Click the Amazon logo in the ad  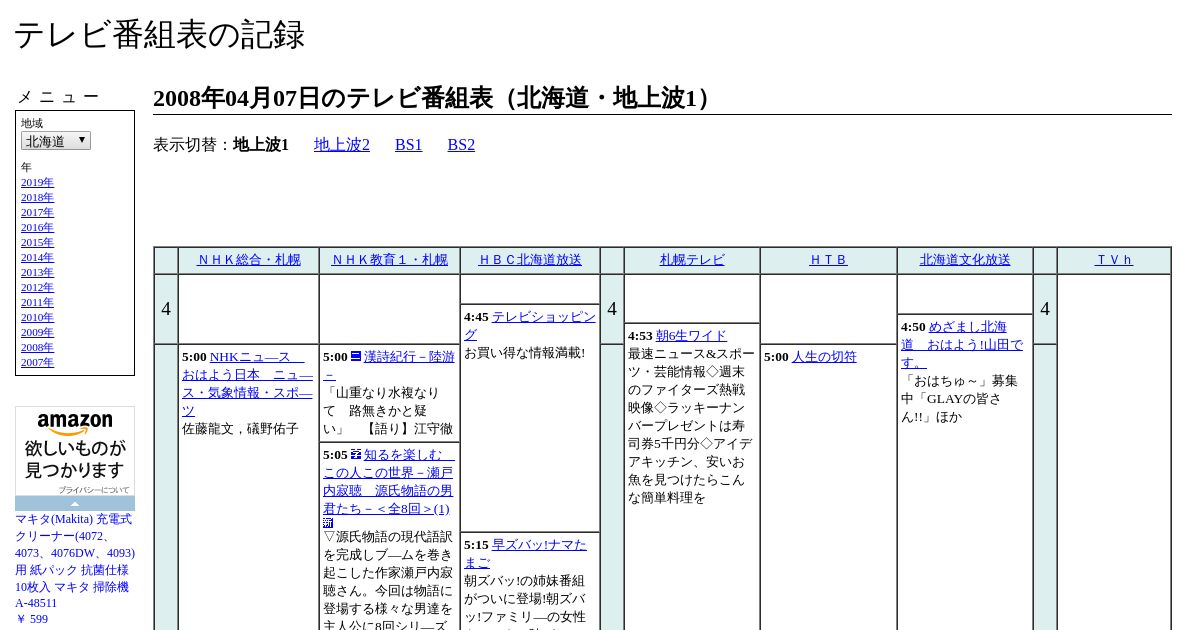[x=75, y=424]
